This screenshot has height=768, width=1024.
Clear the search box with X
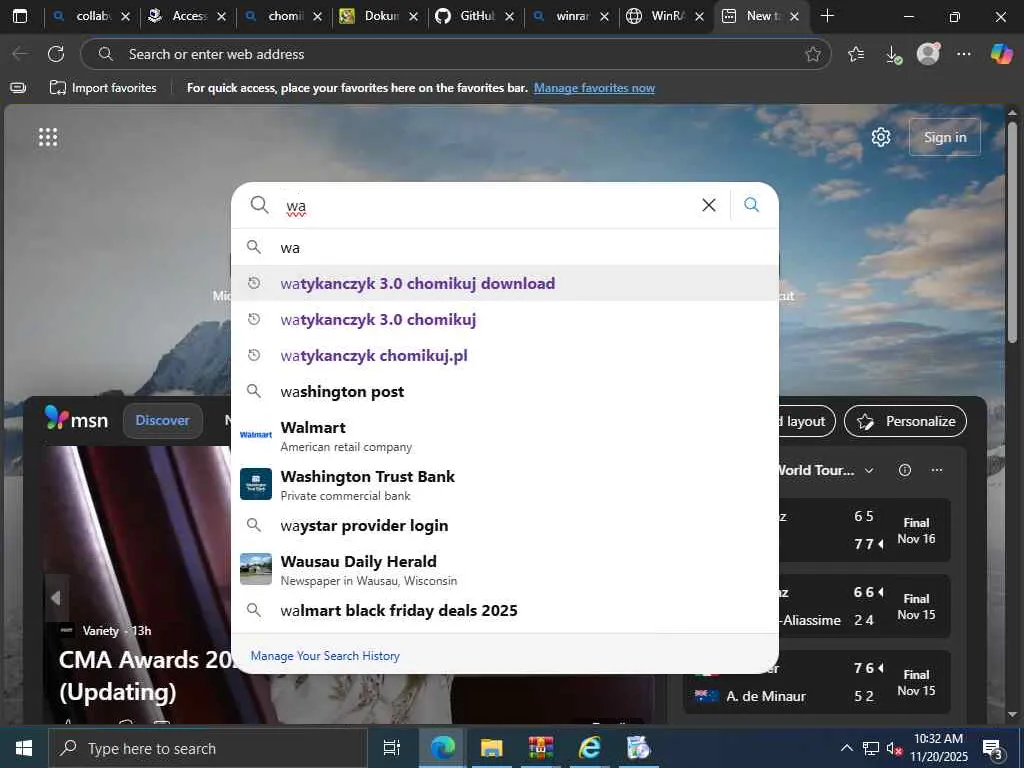click(x=709, y=205)
